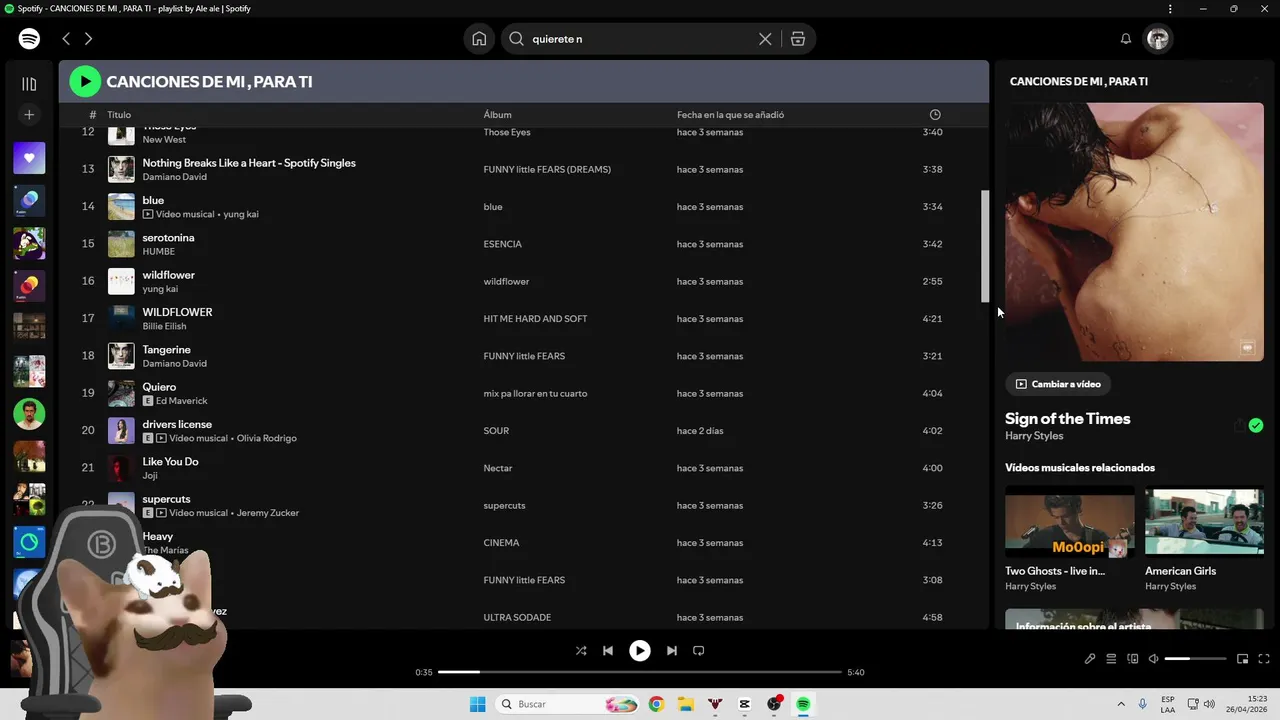Viewport: 1280px width, 720px height.
Task: Open the artist link HUMBE
Action: (x=159, y=252)
